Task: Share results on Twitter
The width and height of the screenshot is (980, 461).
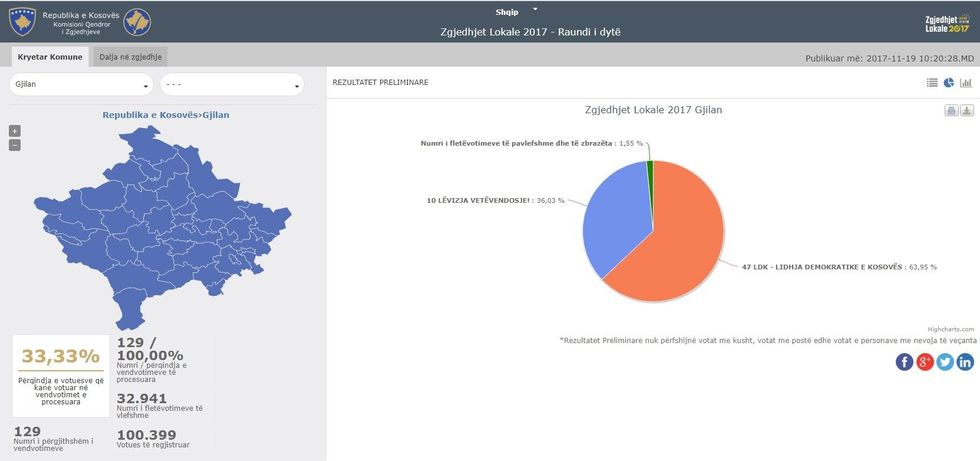Action: [x=945, y=362]
